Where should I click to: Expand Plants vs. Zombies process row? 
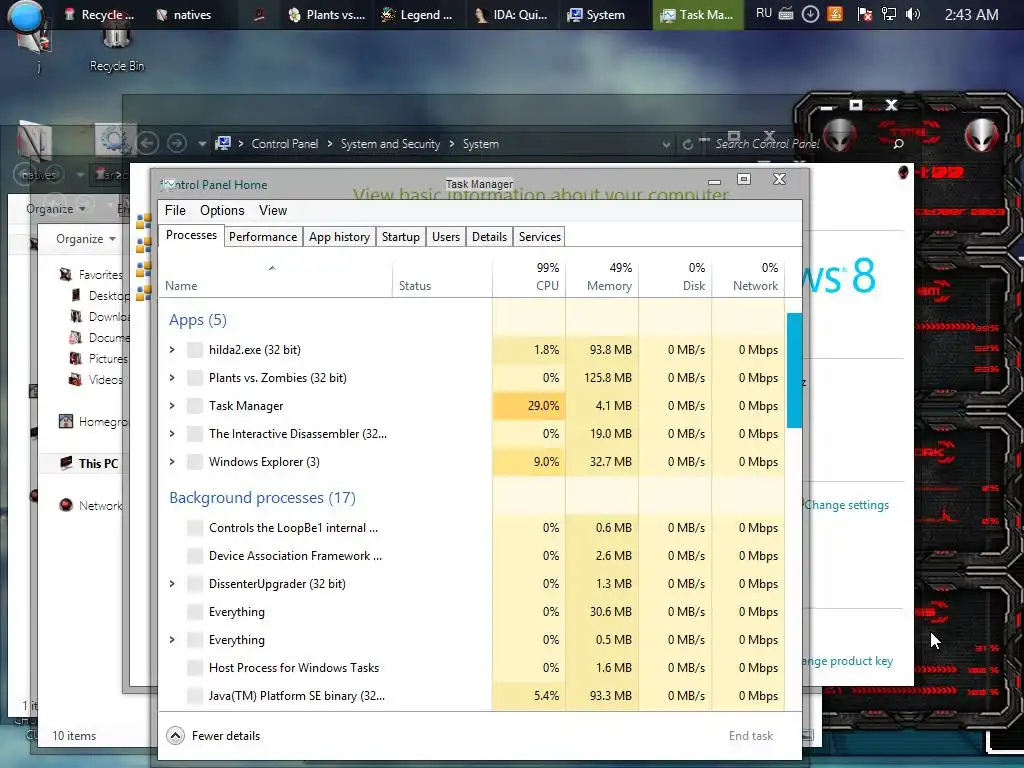pos(172,377)
